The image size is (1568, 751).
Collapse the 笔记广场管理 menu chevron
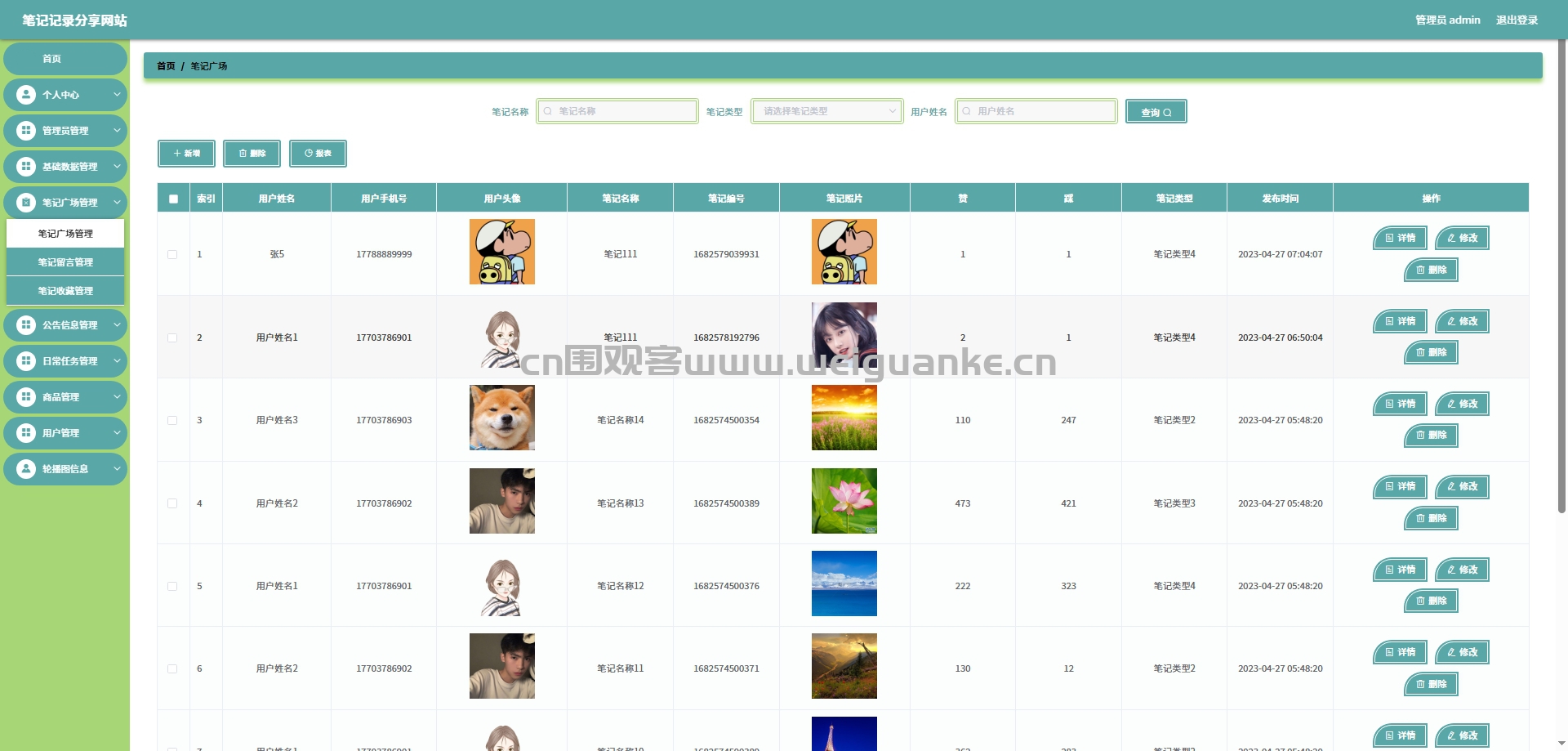tap(117, 203)
